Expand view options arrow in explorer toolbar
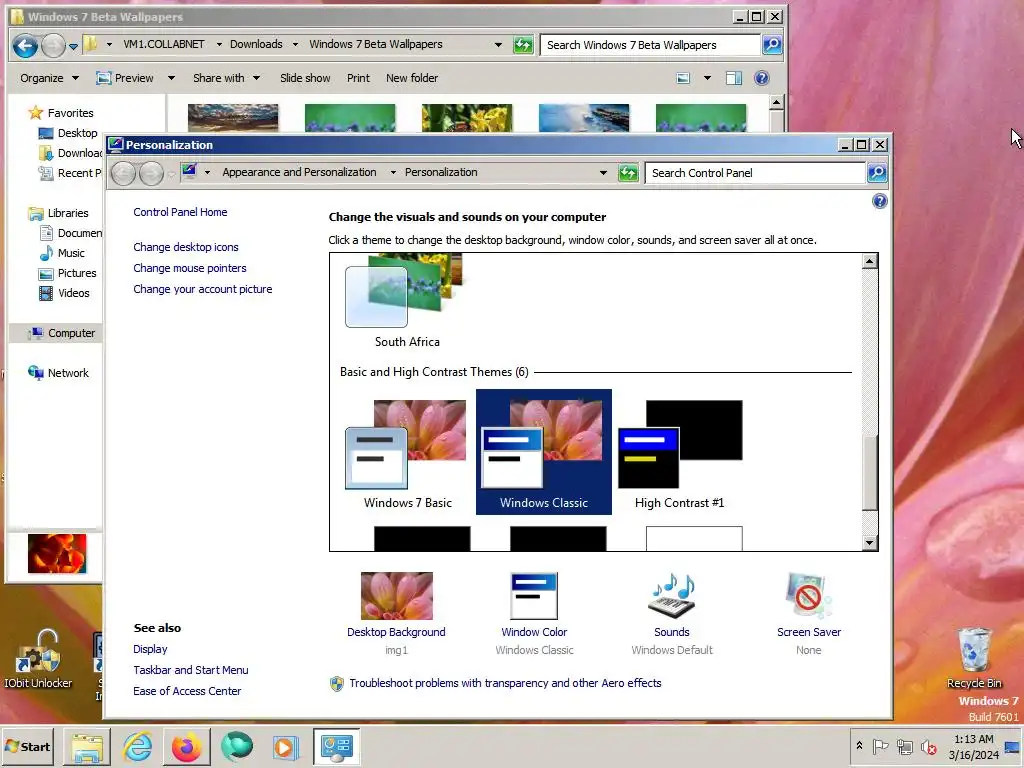Image resolution: width=1024 pixels, height=768 pixels. 707,78
